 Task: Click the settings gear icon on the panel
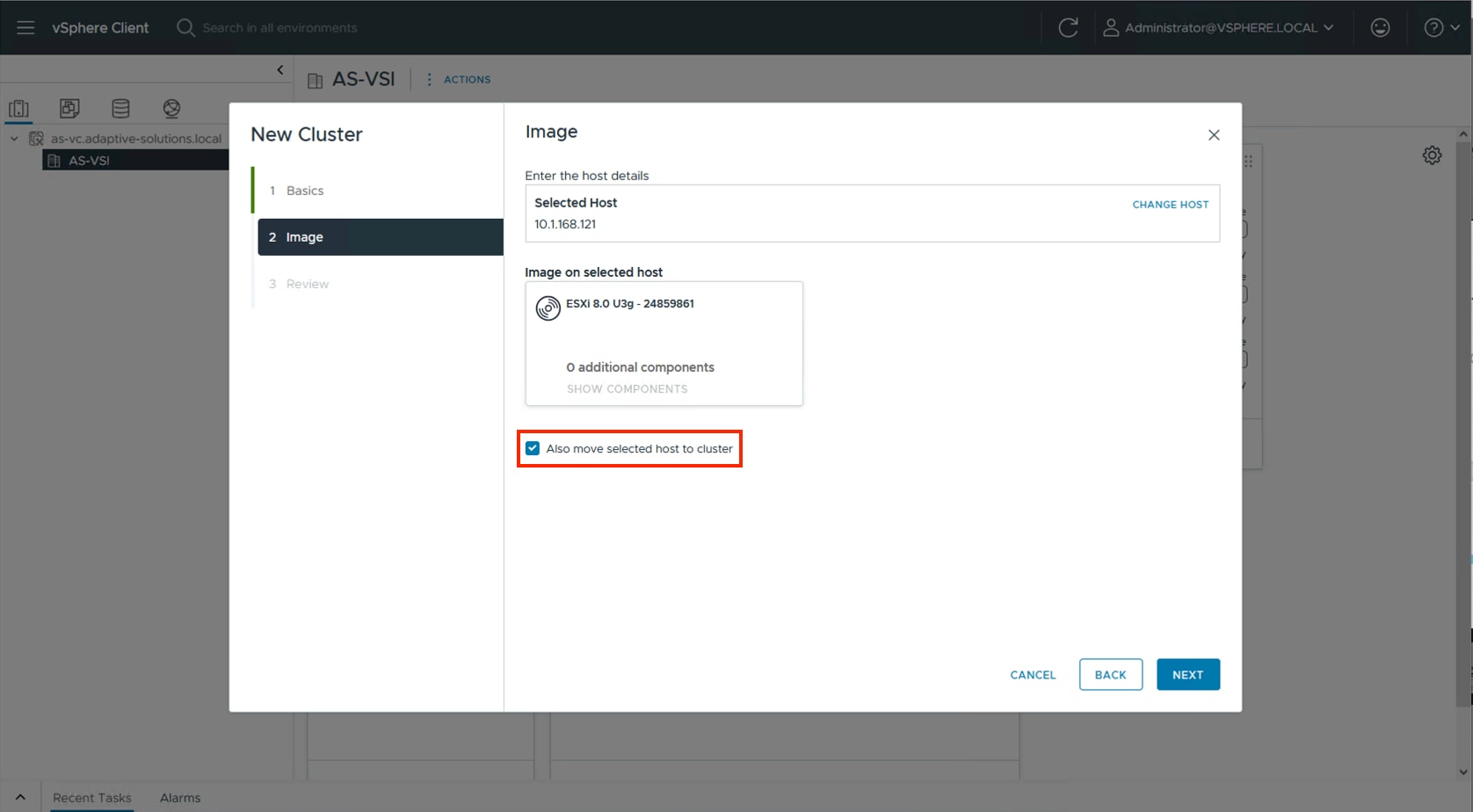(x=1432, y=155)
